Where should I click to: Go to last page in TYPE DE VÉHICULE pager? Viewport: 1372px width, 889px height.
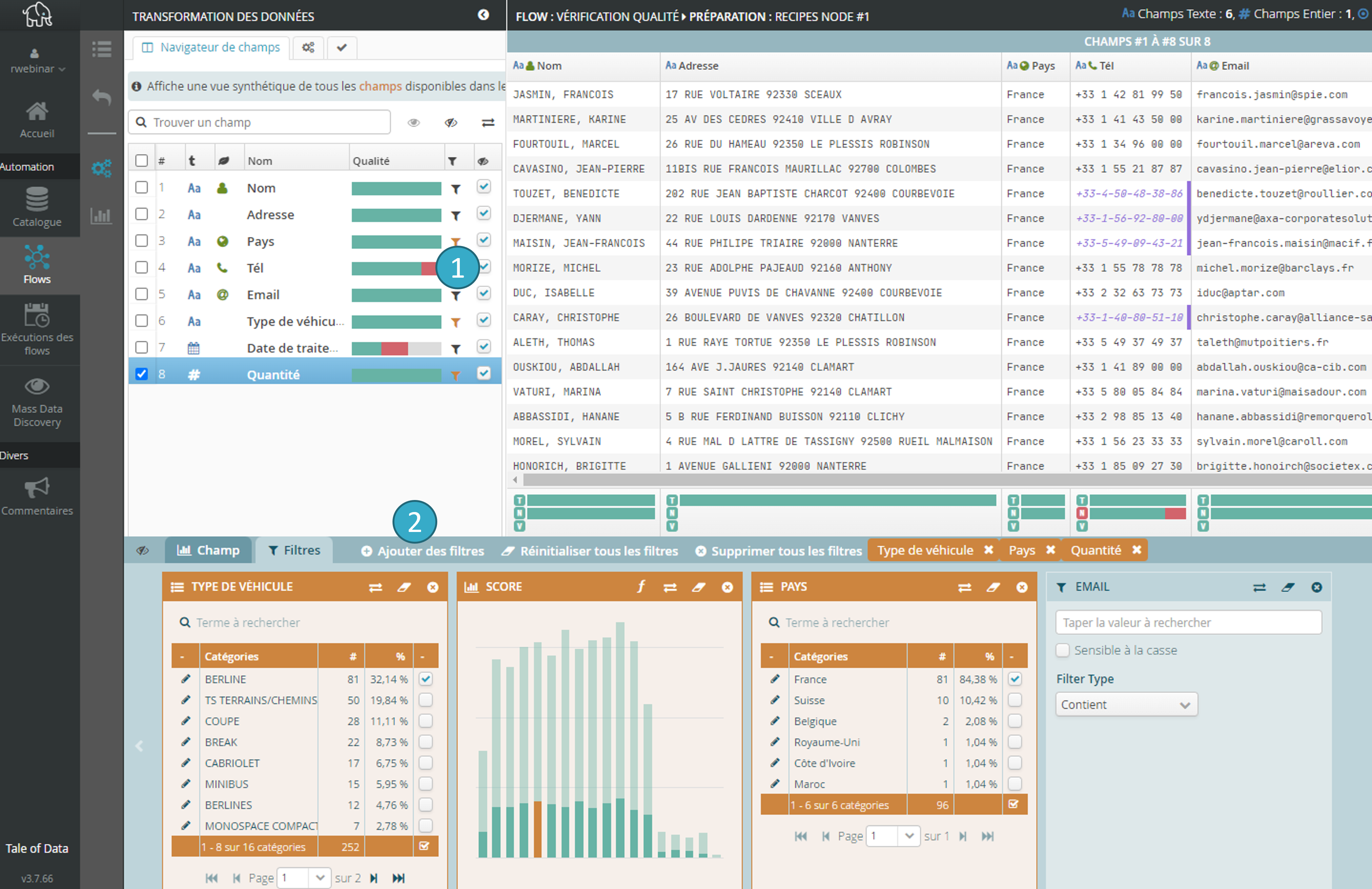(399, 877)
